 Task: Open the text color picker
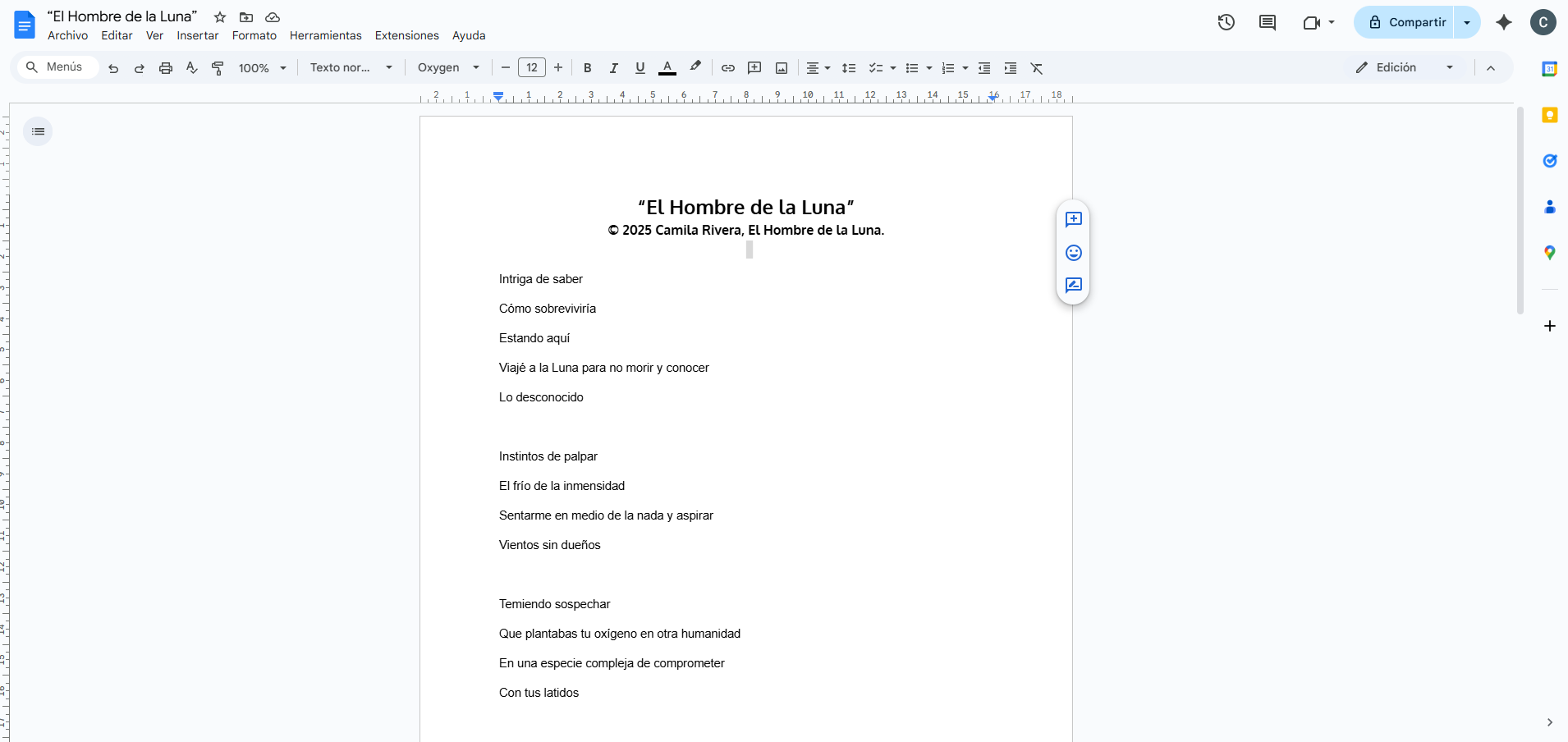click(x=667, y=68)
